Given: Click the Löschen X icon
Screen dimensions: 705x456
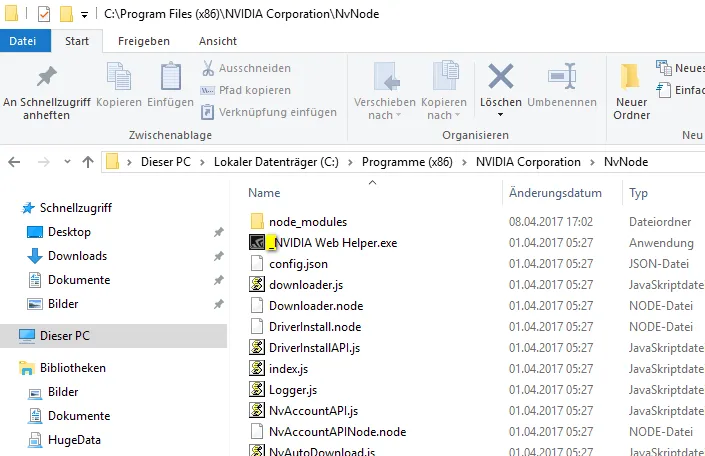Looking at the screenshot, I should point(501,76).
